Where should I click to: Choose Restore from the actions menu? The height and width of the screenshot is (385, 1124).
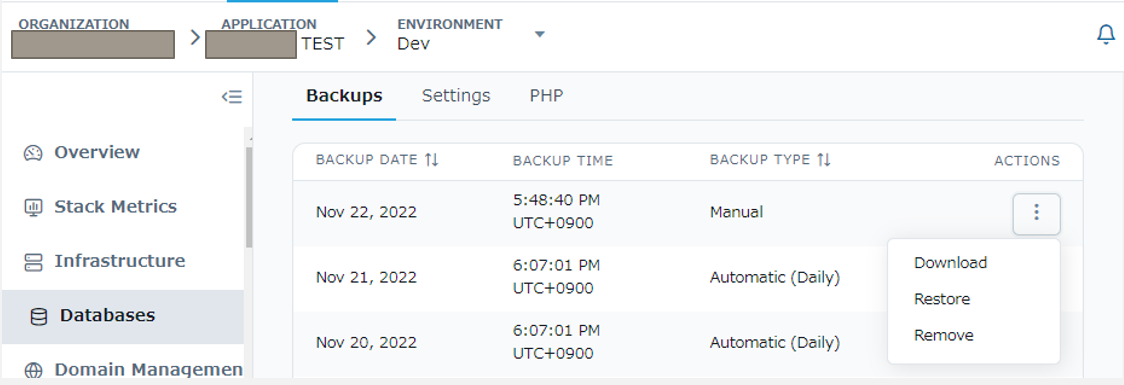coord(942,299)
